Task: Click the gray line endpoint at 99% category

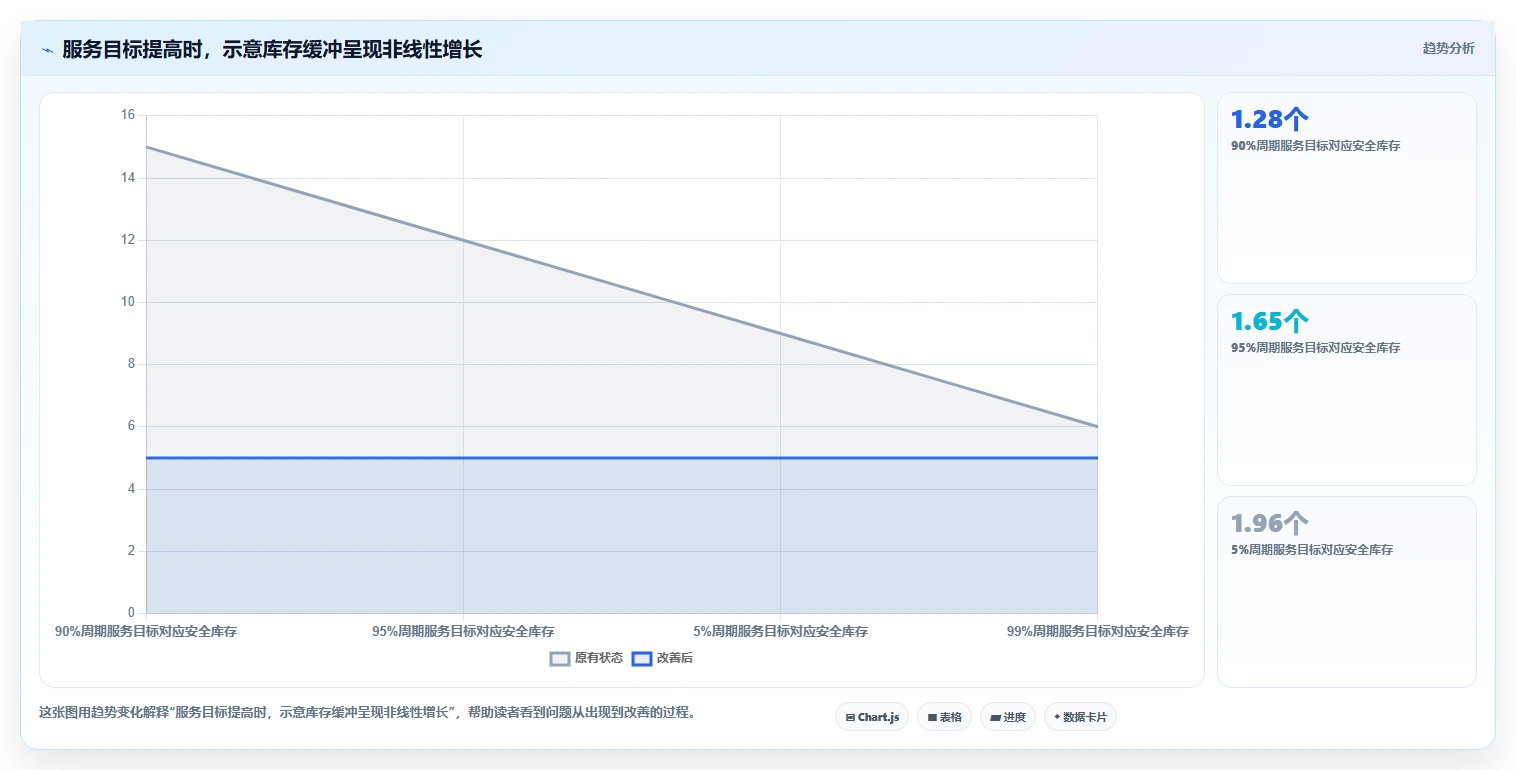Action: [x=1097, y=426]
